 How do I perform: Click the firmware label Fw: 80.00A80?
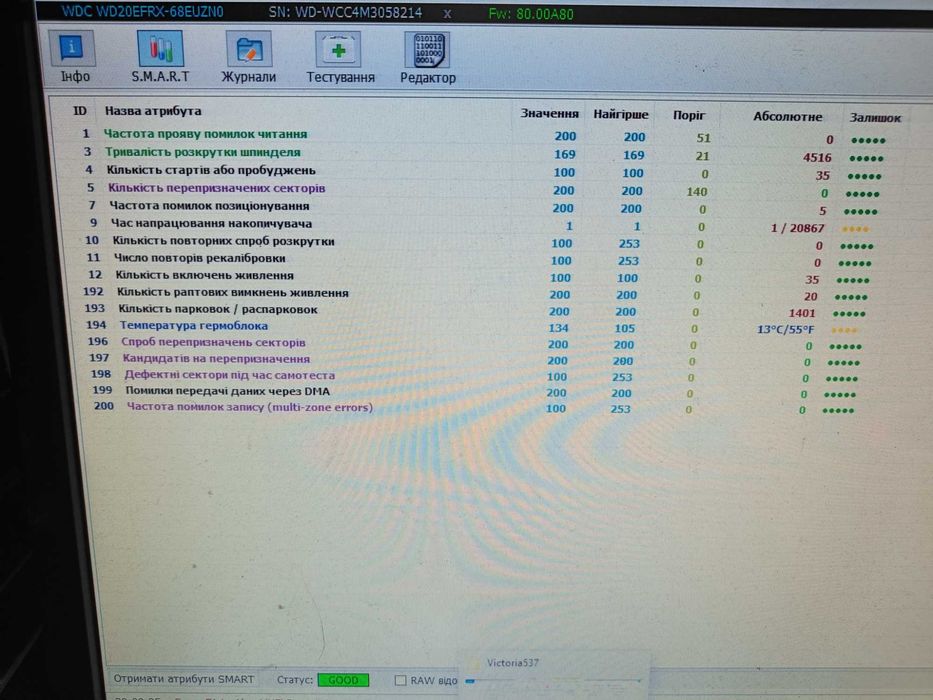pos(531,14)
